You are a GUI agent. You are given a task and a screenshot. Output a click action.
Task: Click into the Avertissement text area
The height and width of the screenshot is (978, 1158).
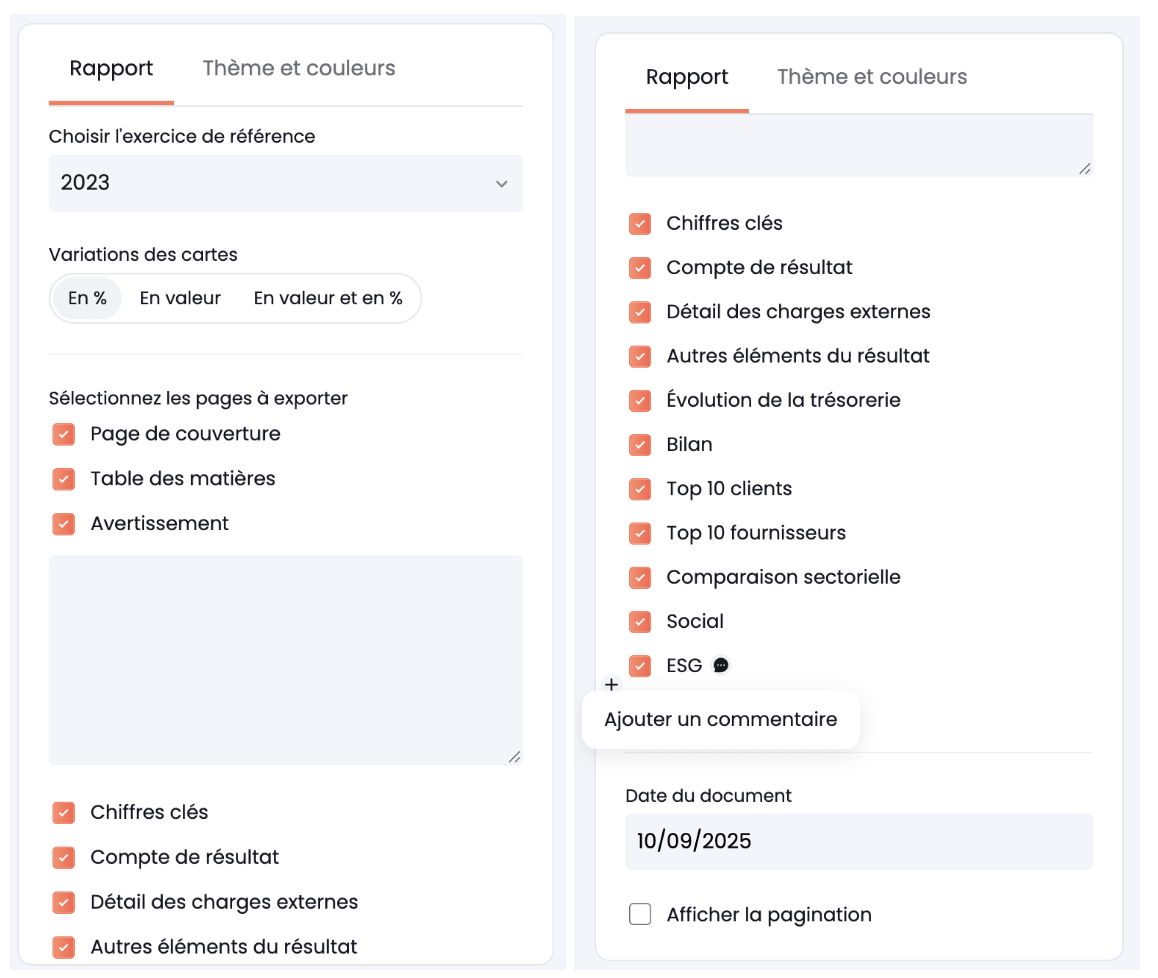coord(286,660)
